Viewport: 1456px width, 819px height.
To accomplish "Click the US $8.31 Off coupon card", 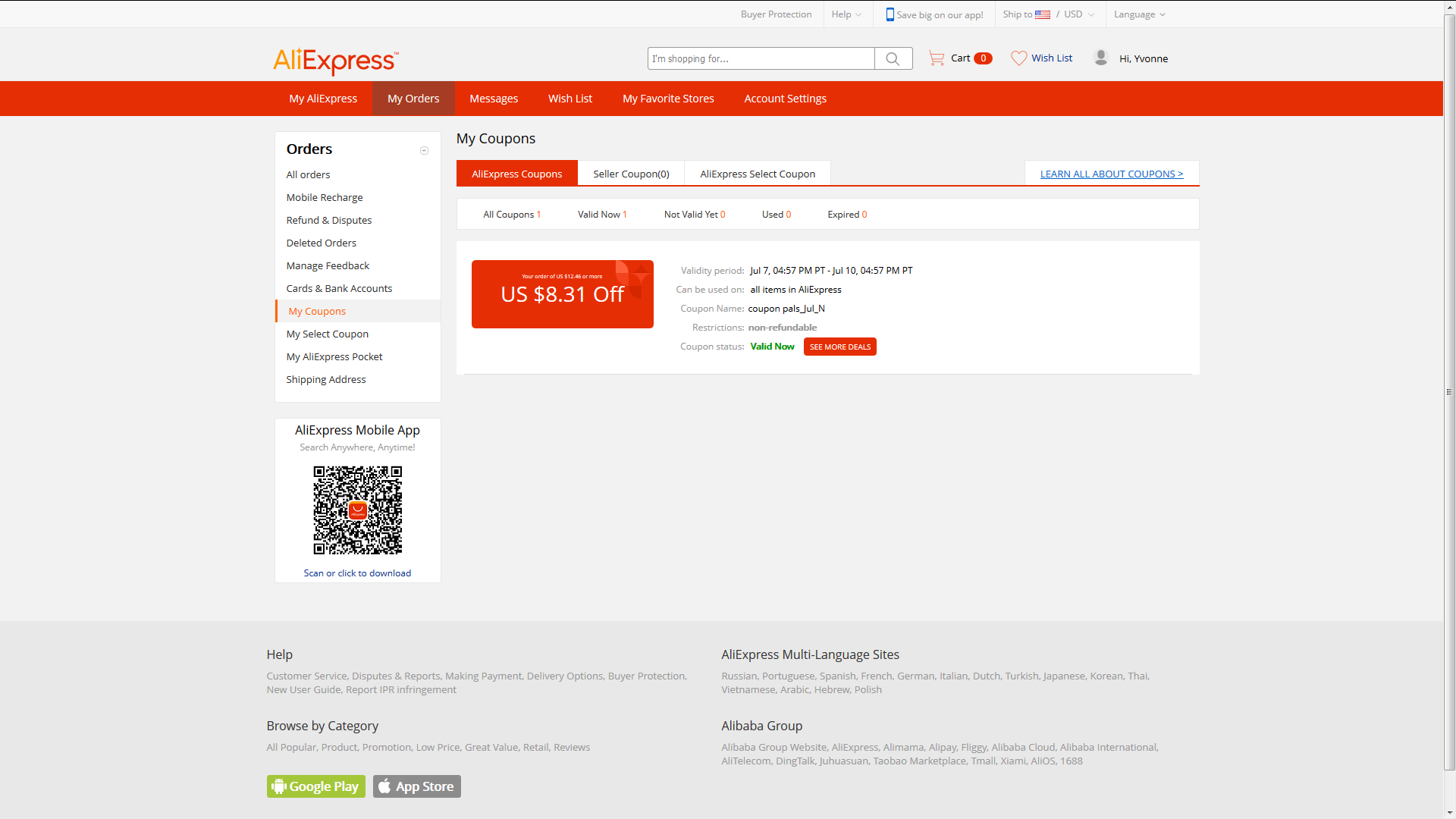I will (563, 294).
